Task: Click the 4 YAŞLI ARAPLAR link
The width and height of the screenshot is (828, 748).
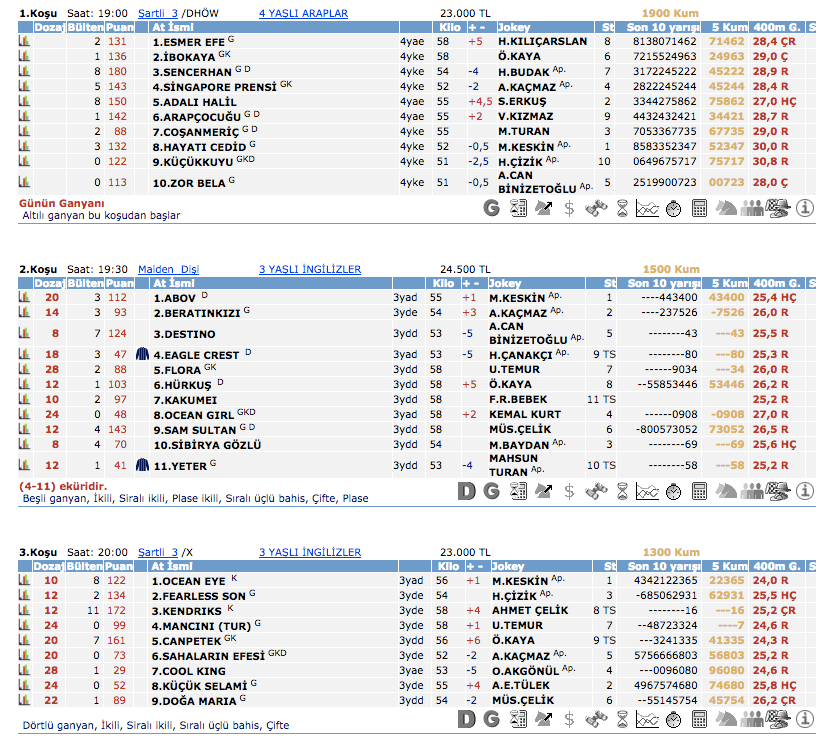Action: click(x=303, y=13)
